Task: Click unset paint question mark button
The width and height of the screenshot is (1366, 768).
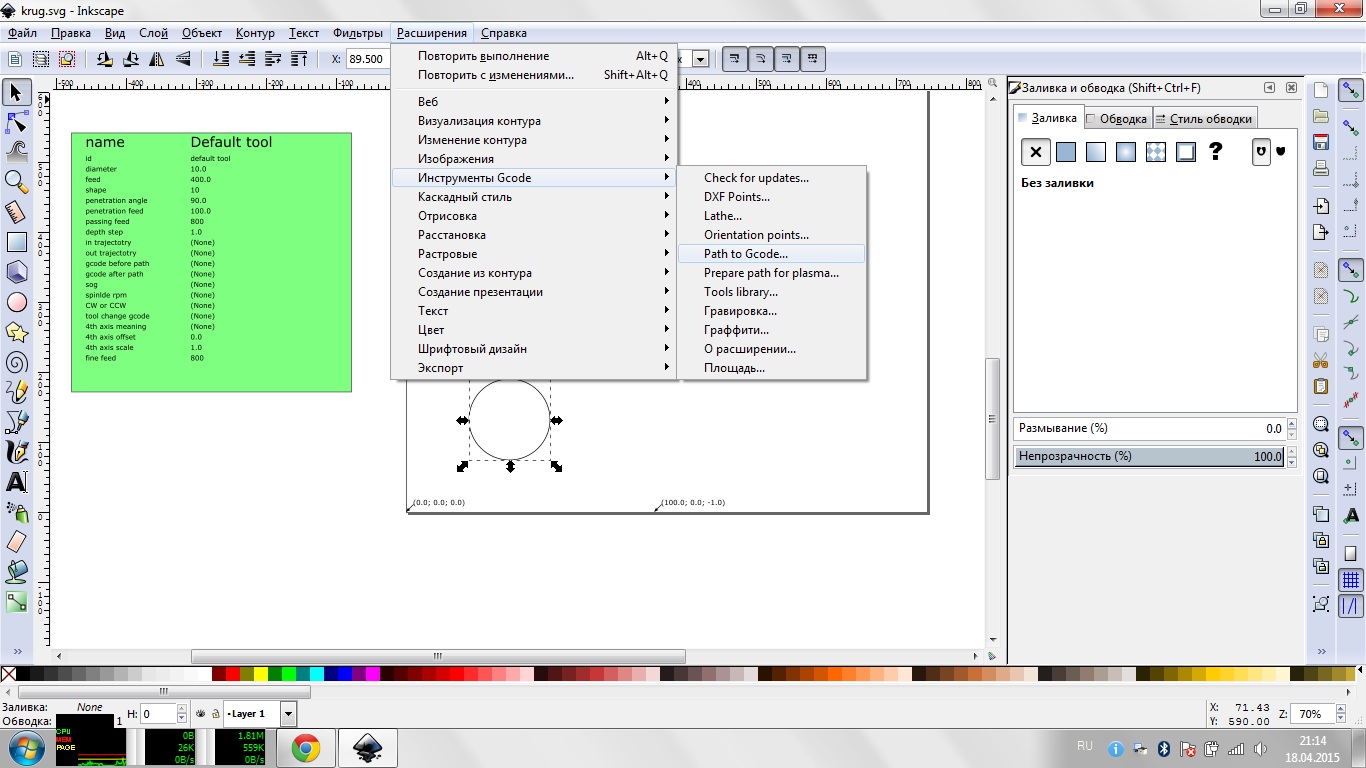Action: click(x=1216, y=152)
